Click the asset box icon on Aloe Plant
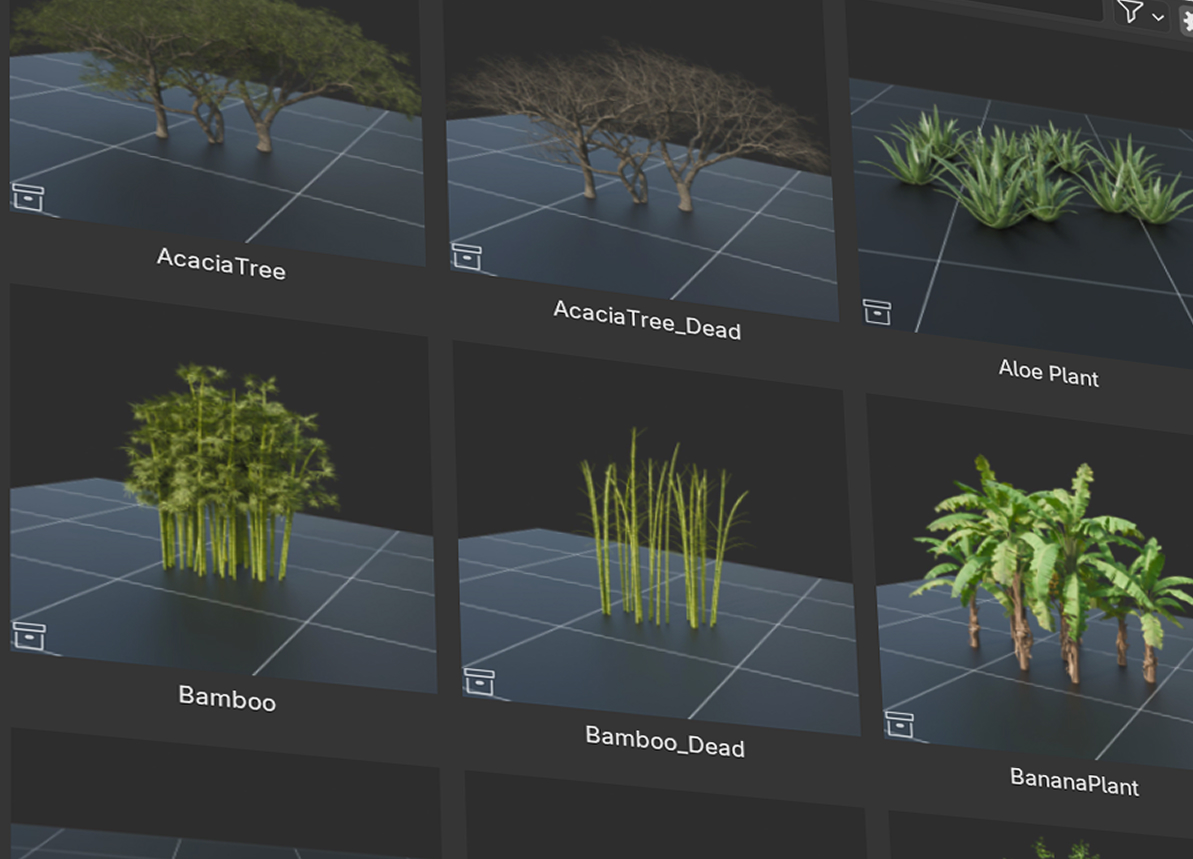 click(876, 311)
